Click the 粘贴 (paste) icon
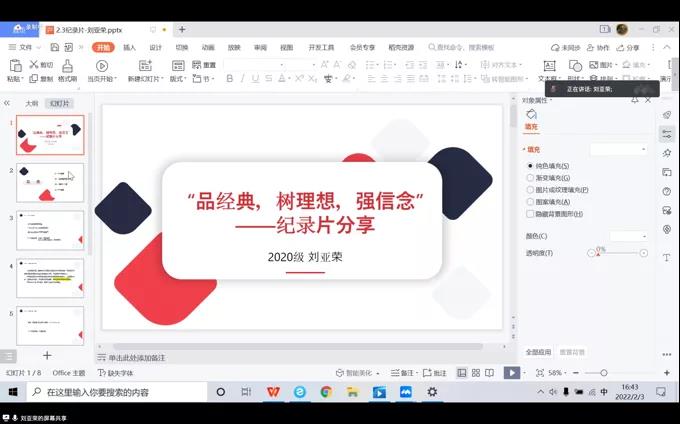The image size is (680, 424). click(13, 65)
